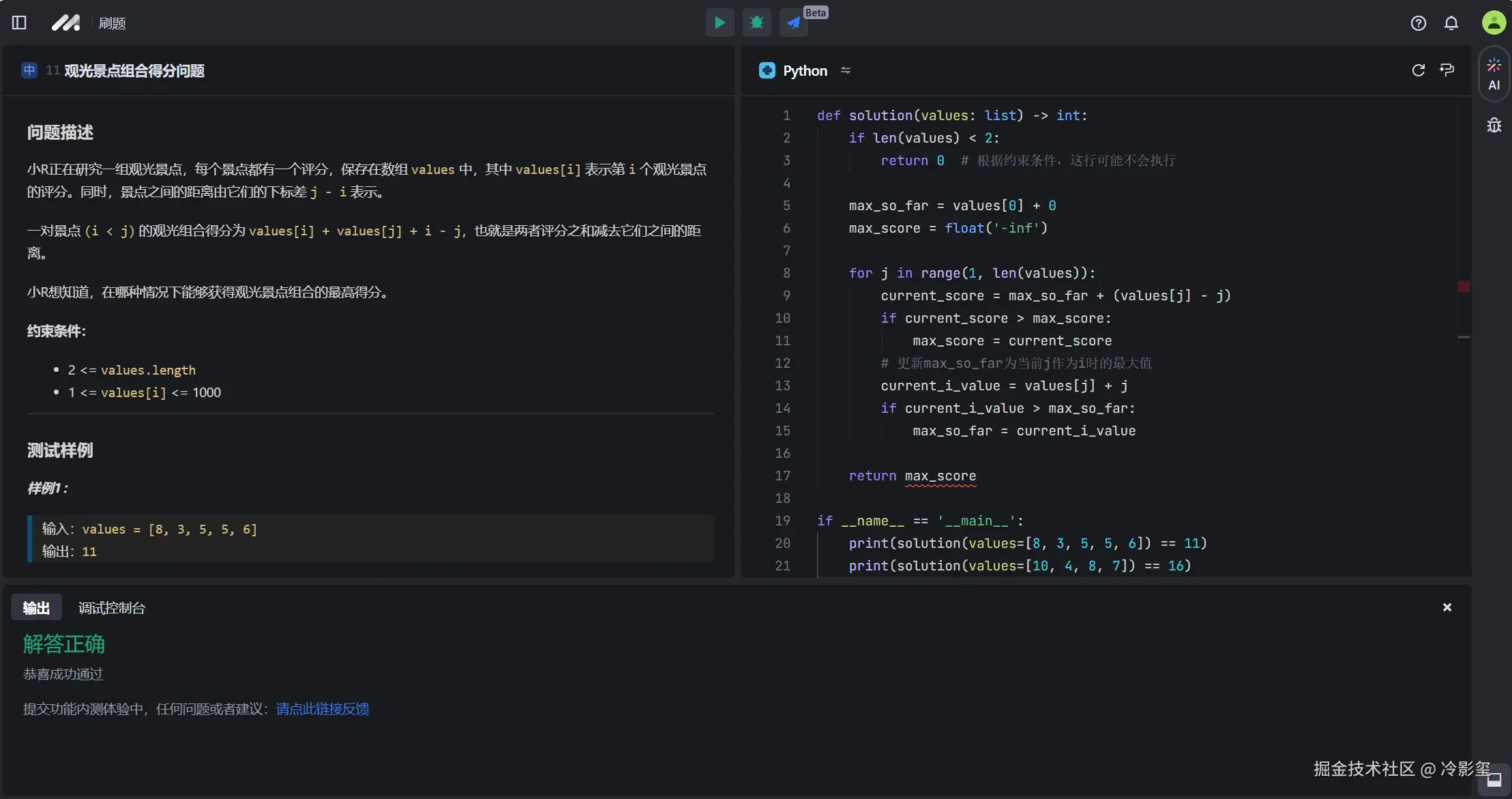Viewport: 1512px width, 799px height.
Task: Switch to the 调试控制台 tab
Action: pyautogui.click(x=112, y=608)
